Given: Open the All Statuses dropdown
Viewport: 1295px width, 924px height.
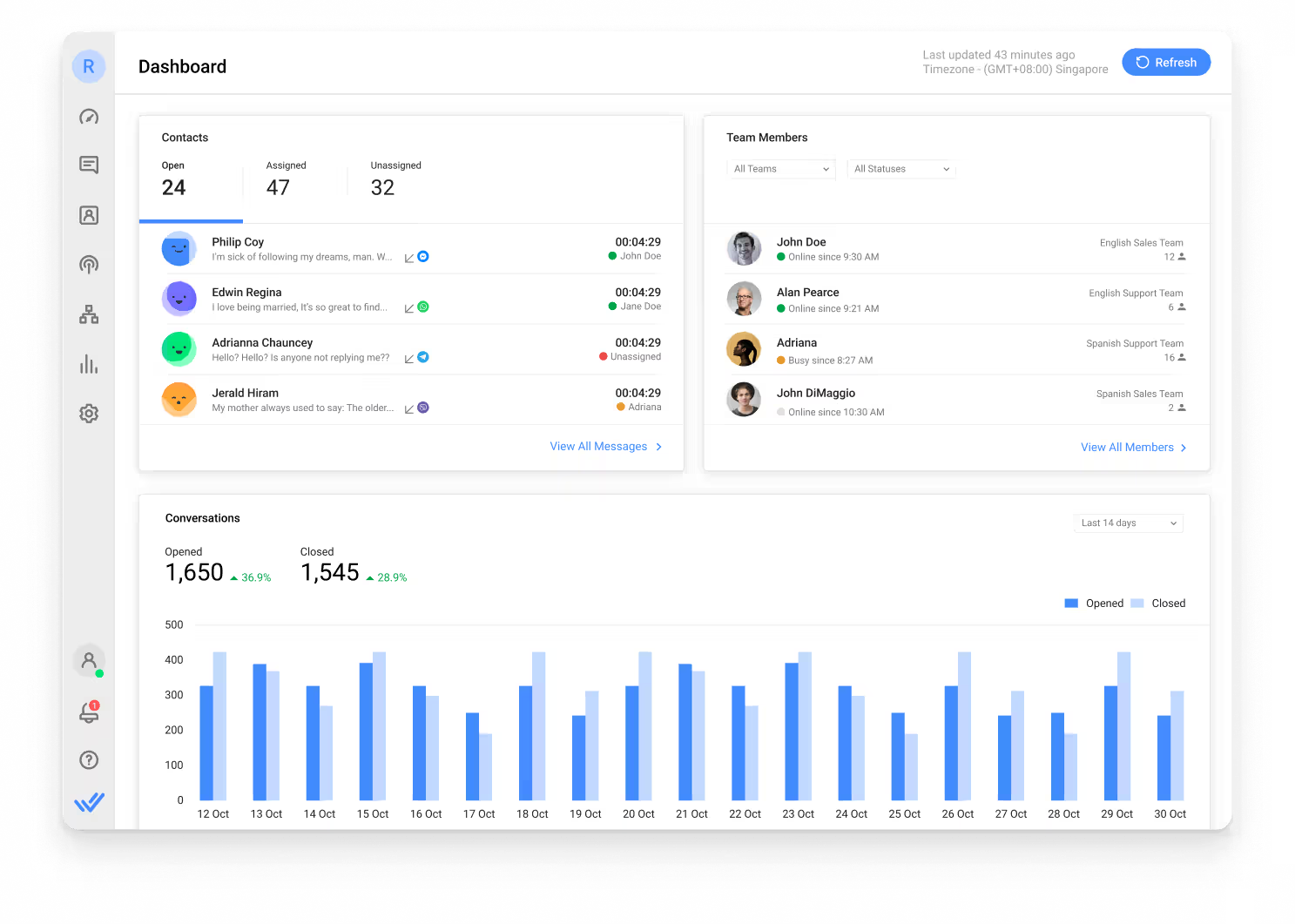Looking at the screenshot, I should [x=900, y=168].
